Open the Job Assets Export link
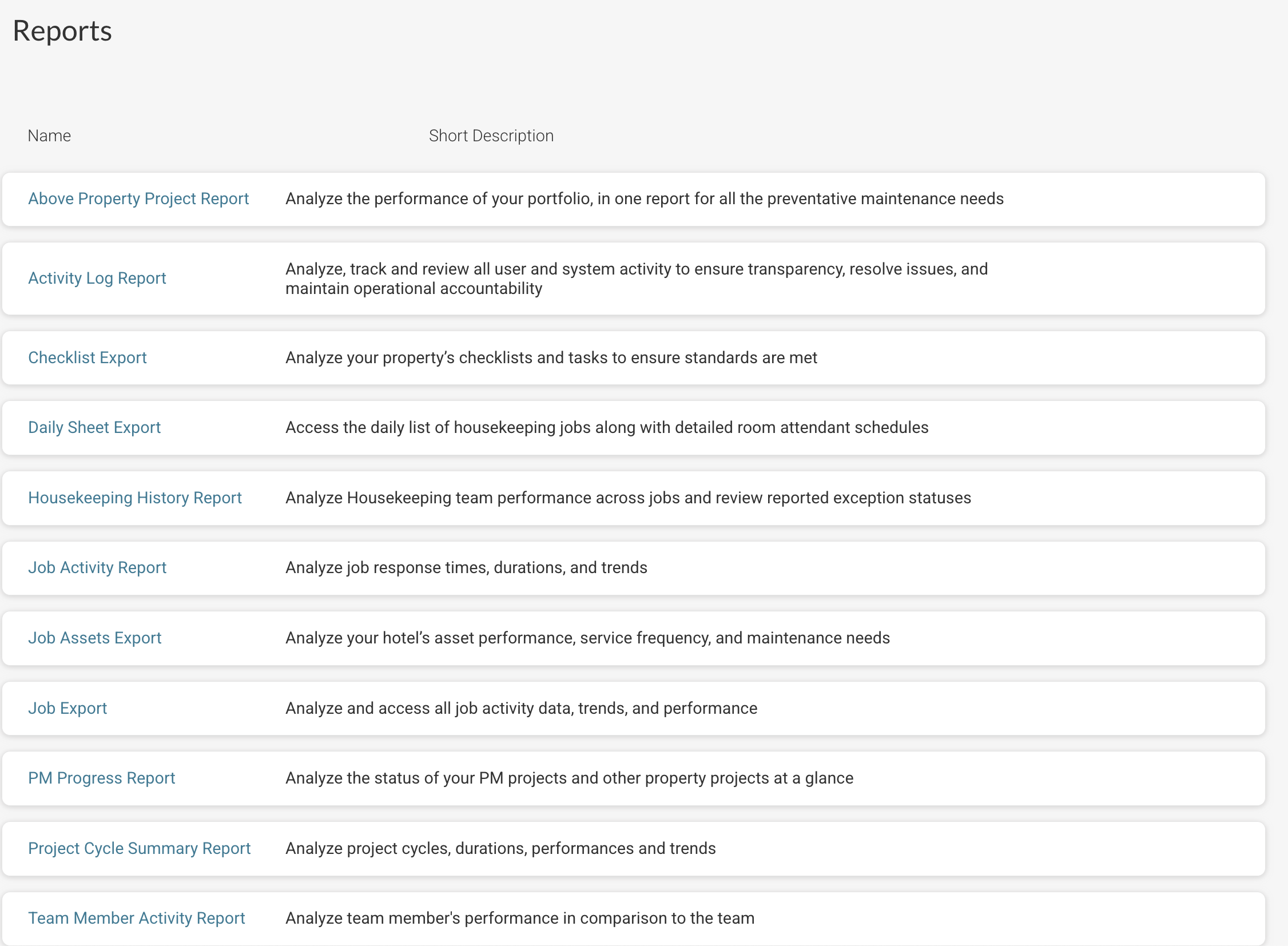 click(95, 638)
